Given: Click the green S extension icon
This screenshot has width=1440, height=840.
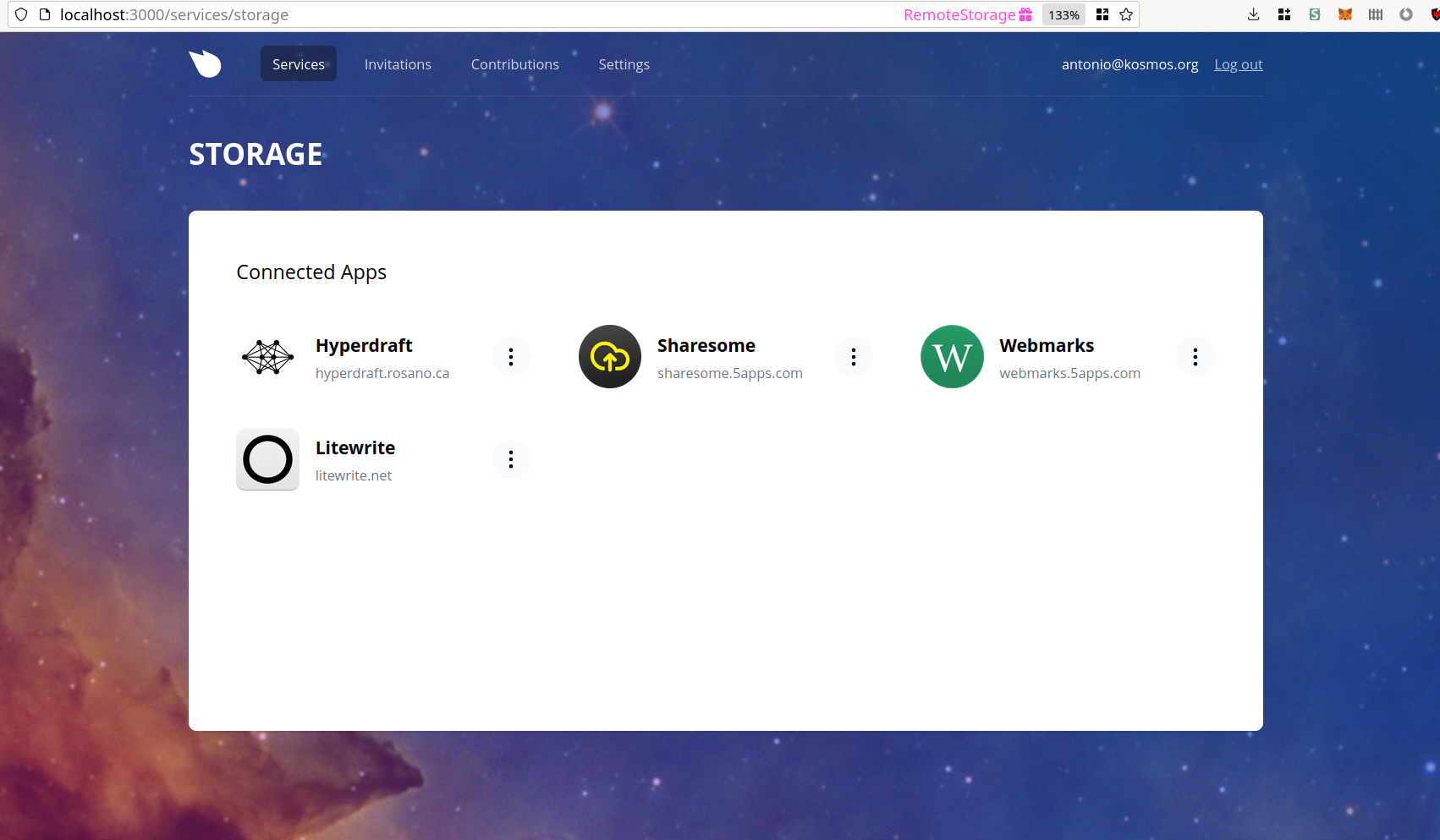Looking at the screenshot, I should (x=1315, y=14).
